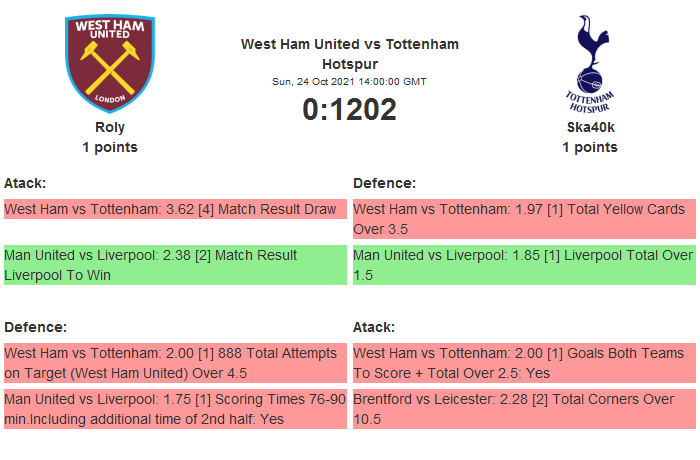Select the Match Result Draw bet row

coord(175,209)
